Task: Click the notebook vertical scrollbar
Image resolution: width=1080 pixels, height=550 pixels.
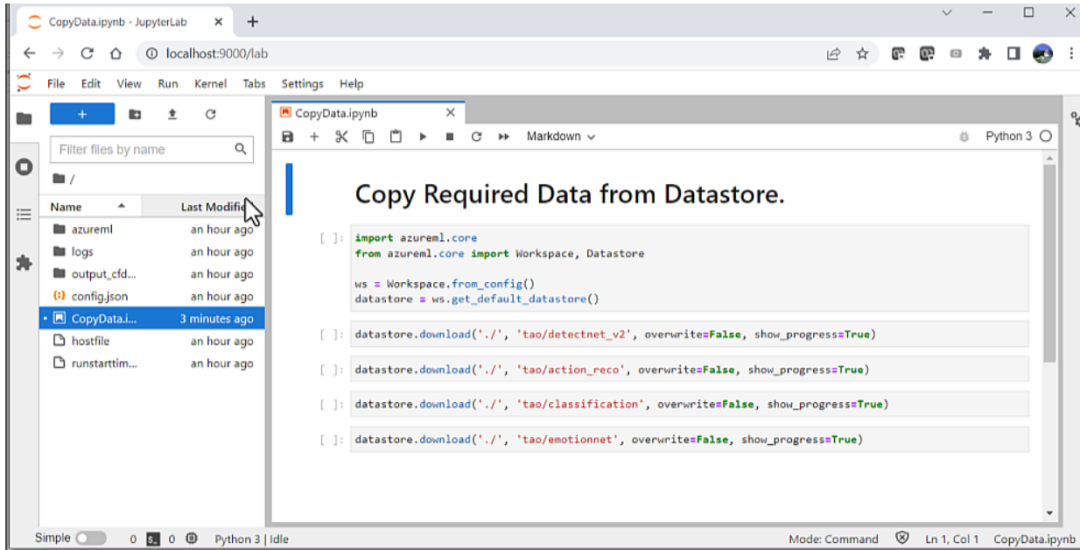Action: pos(1048,262)
